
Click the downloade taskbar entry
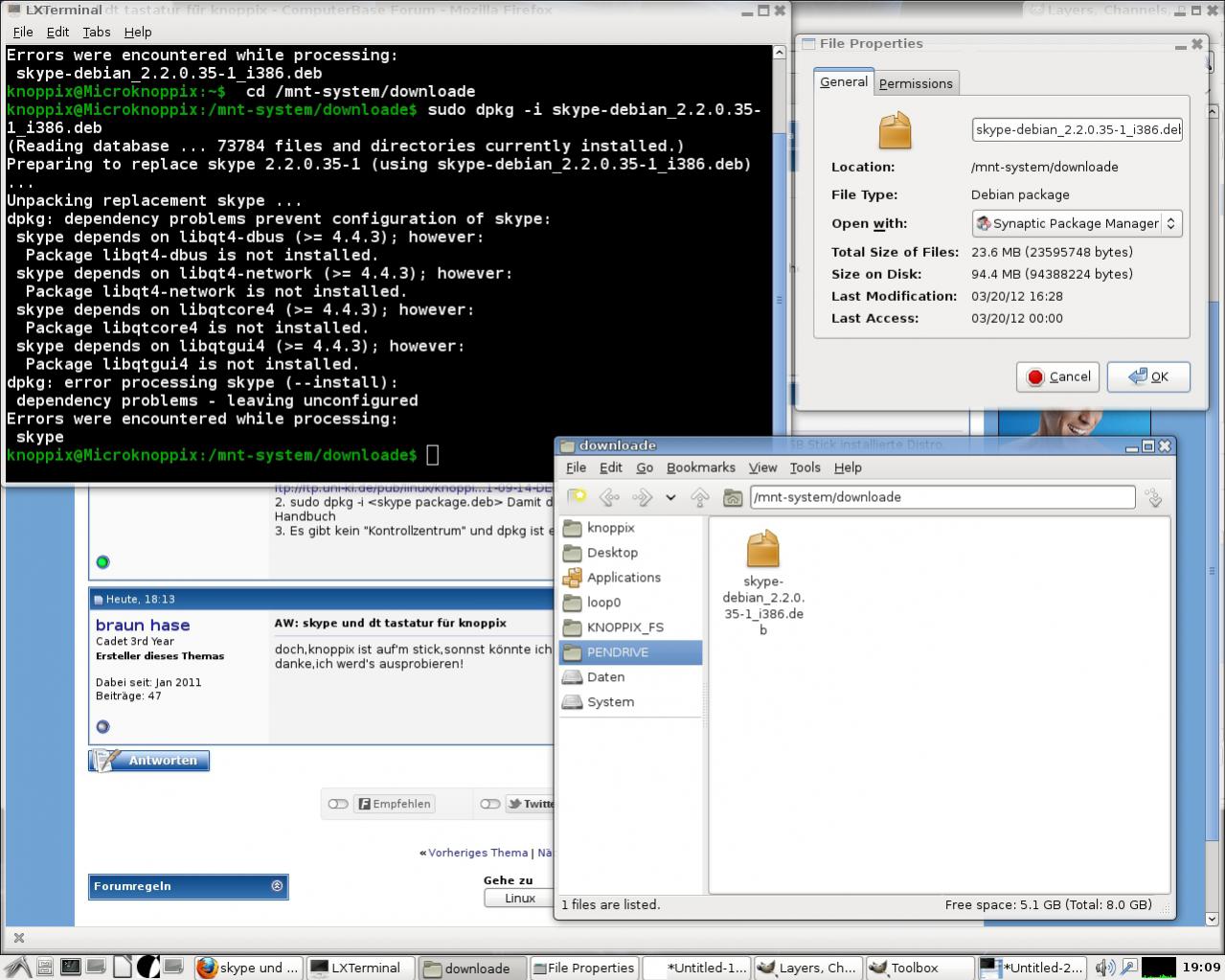[472, 968]
